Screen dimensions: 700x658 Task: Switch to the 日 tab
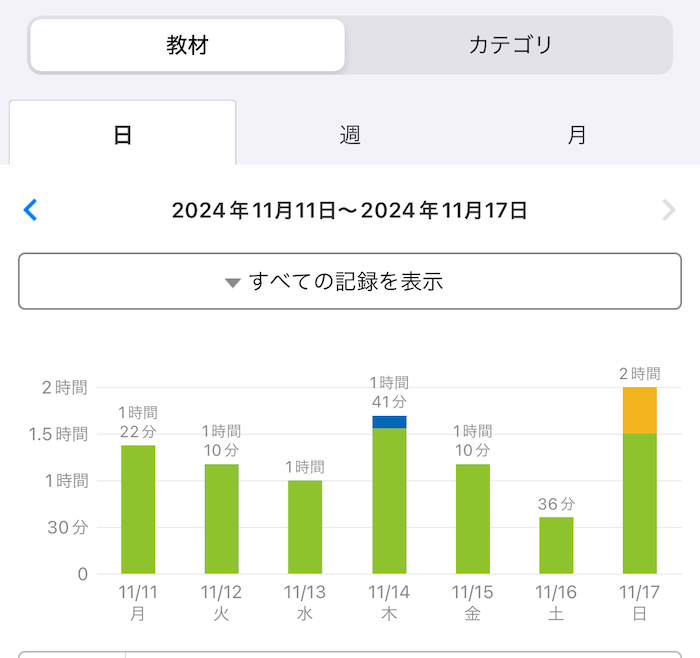click(123, 135)
